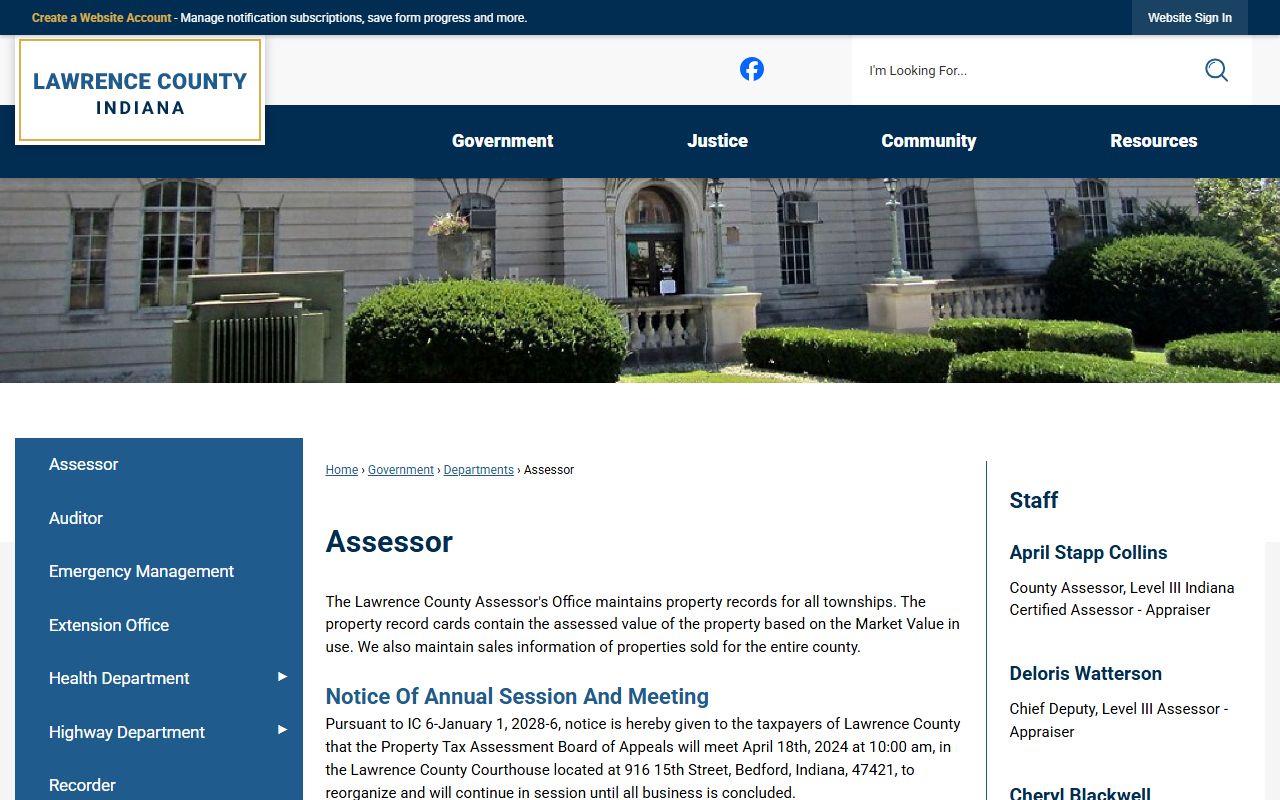Open the Resources menu
This screenshot has height=800, width=1280.
pyautogui.click(x=1153, y=141)
